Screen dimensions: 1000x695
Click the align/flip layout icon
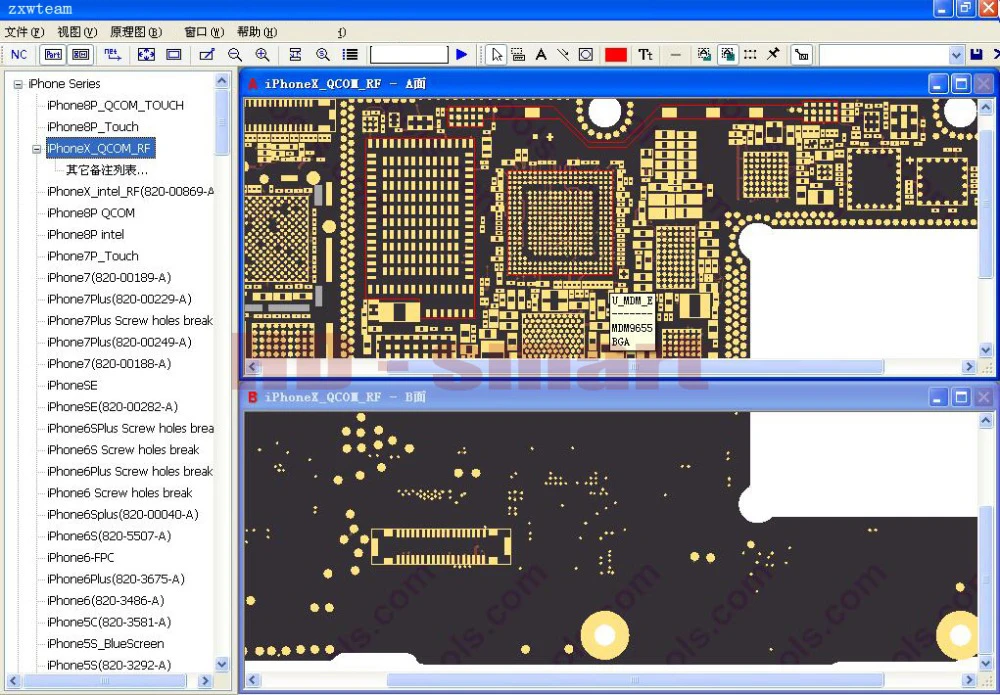pos(295,55)
